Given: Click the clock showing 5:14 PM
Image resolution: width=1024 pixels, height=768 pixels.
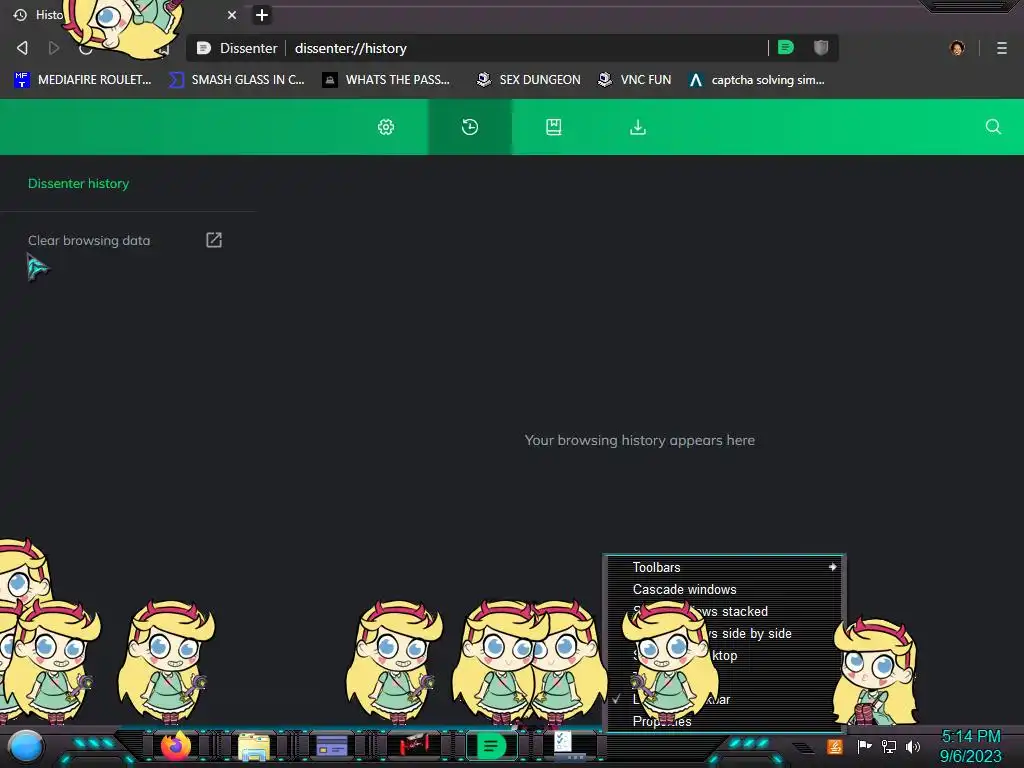Looking at the screenshot, I should (x=971, y=737).
